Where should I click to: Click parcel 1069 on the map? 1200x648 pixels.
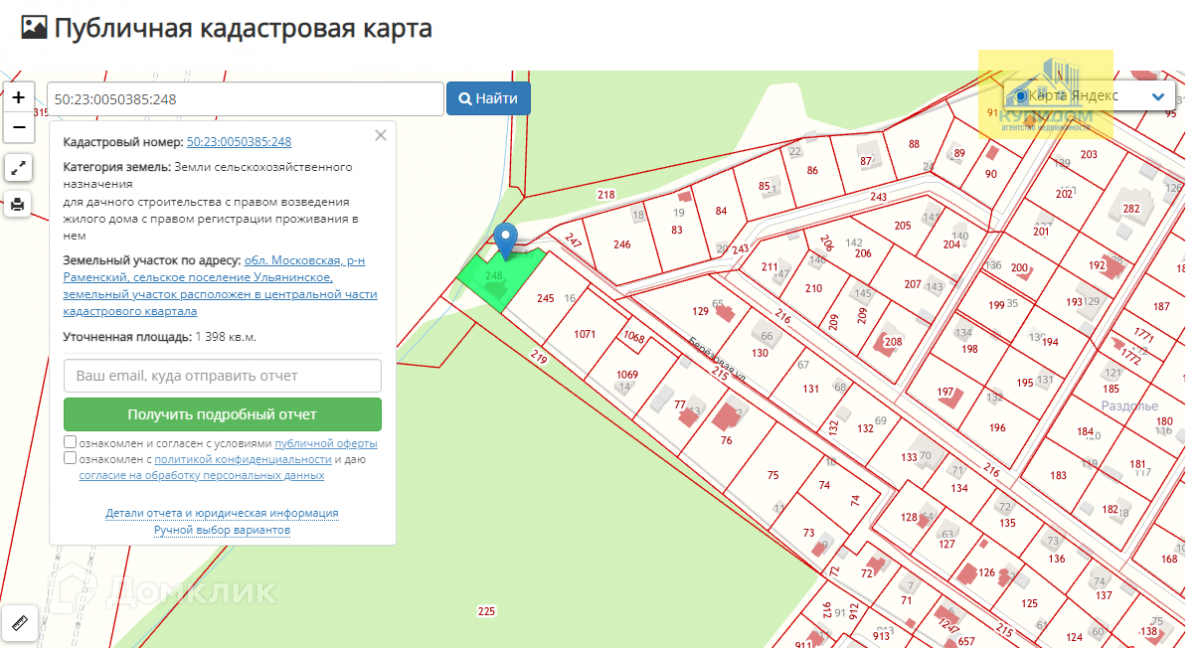coord(627,375)
